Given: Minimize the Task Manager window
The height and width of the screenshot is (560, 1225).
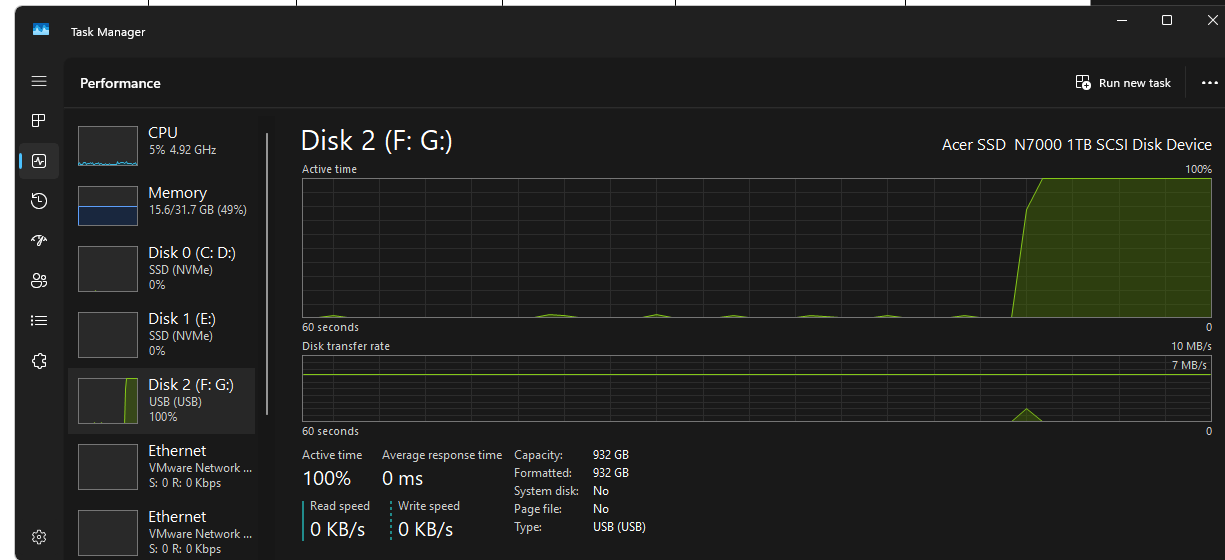Looking at the screenshot, I should tap(1120, 20).
